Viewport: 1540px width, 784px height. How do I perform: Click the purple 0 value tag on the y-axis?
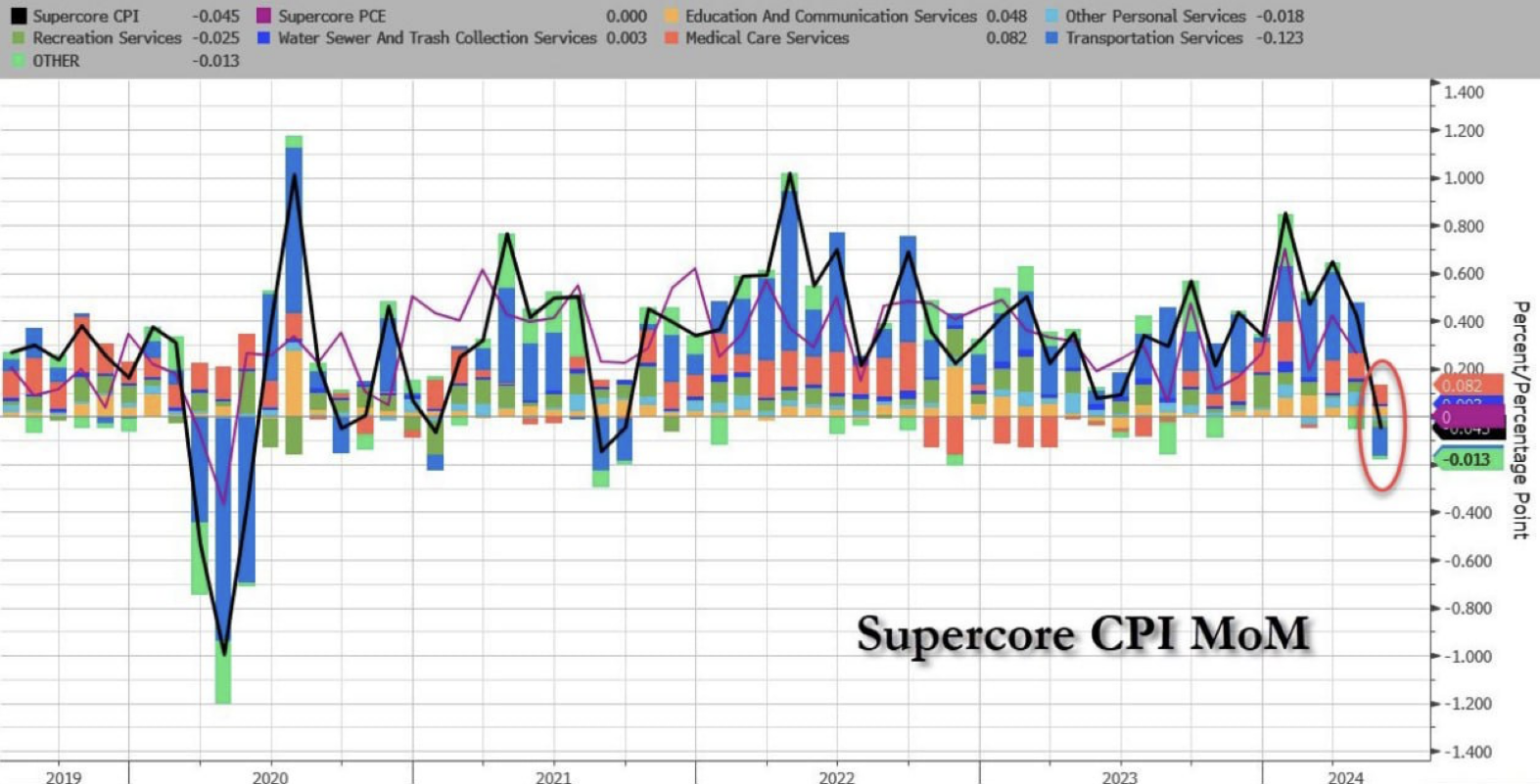coord(1468,418)
